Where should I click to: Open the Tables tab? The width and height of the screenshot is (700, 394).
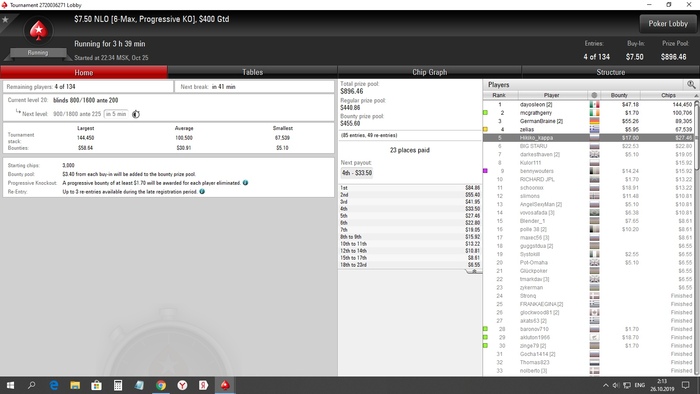252,72
